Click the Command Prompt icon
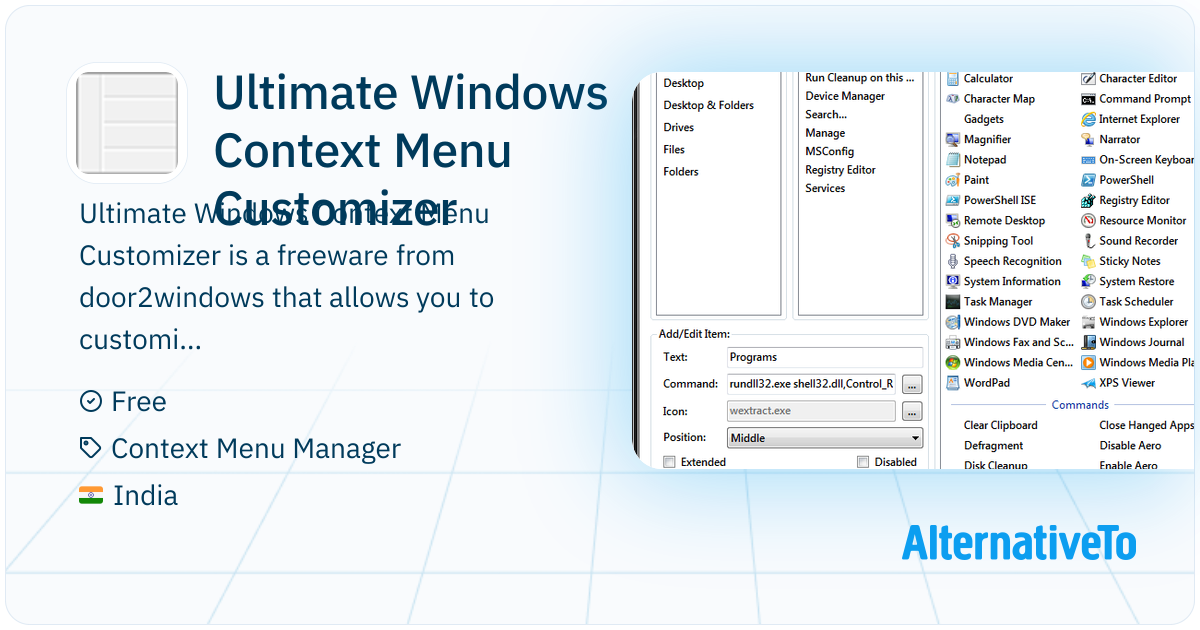Image resolution: width=1200 pixels, height=630 pixels. (1089, 99)
